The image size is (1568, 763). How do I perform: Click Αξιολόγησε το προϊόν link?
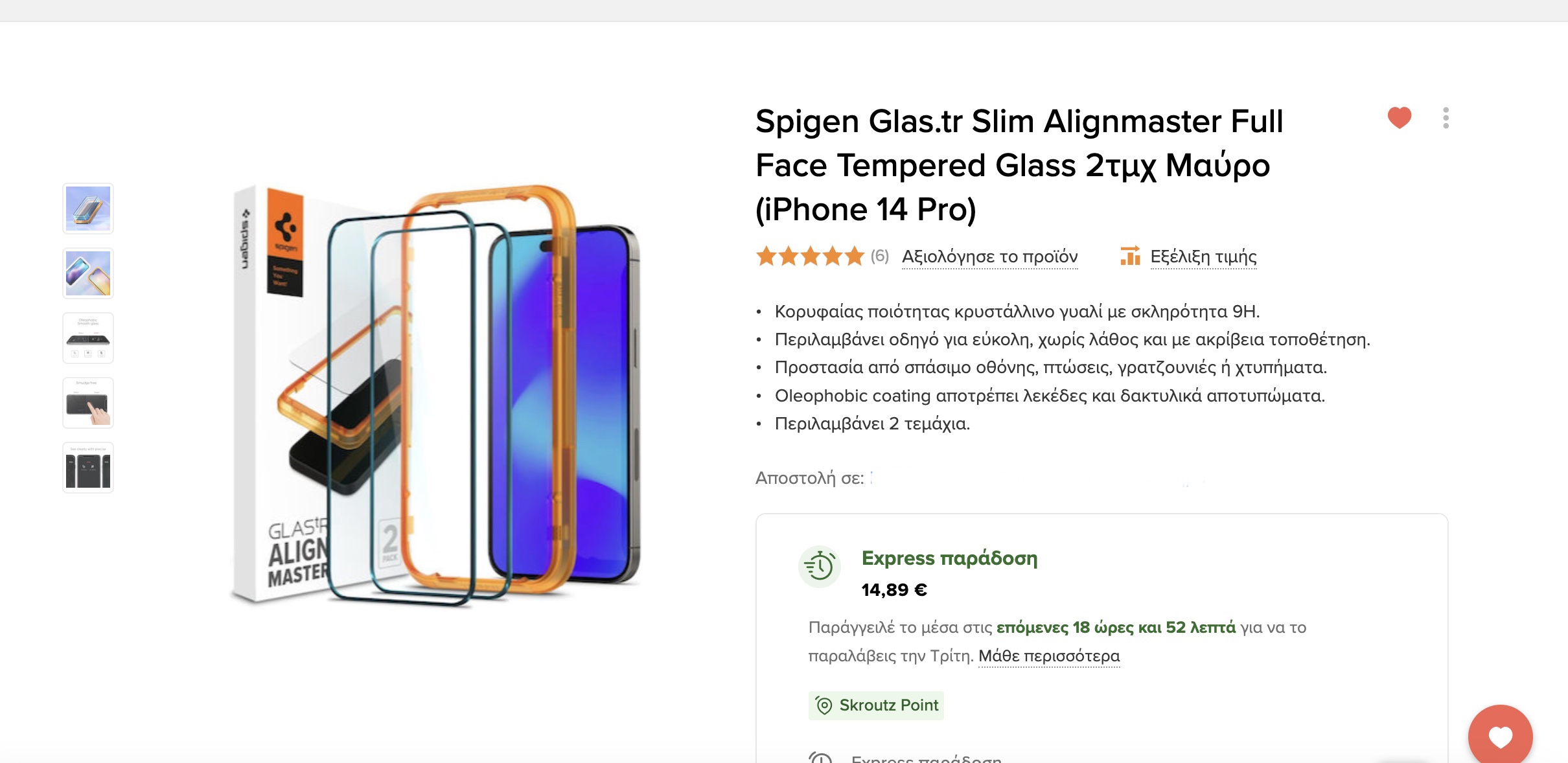989,256
